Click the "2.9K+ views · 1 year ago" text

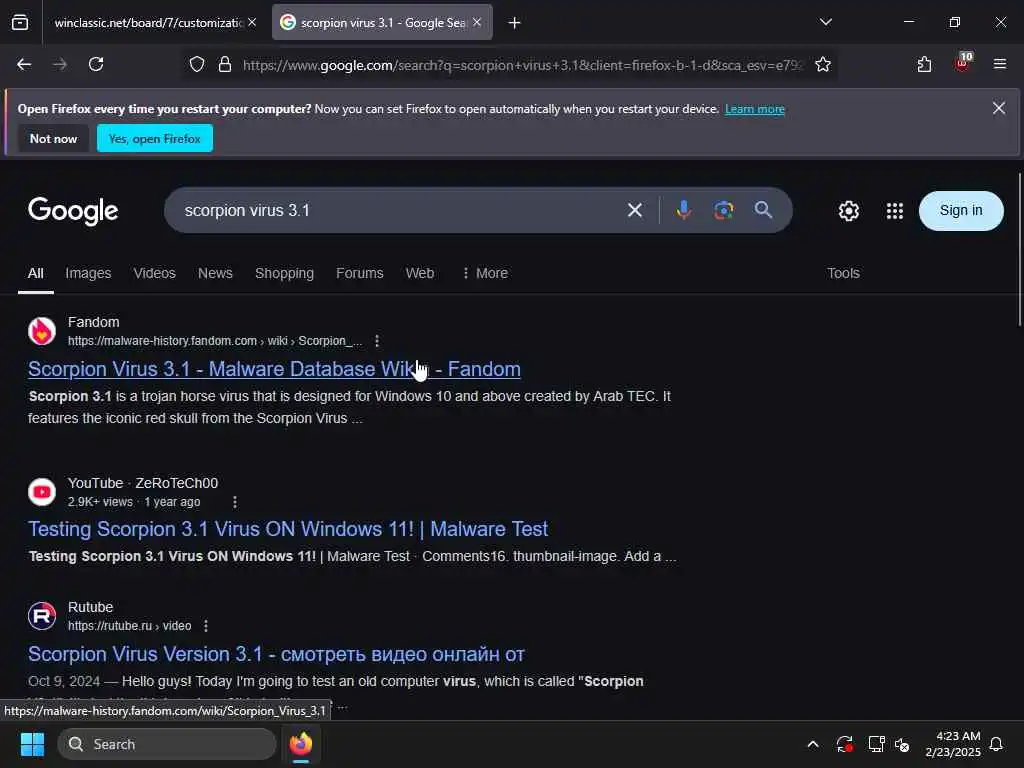[x=134, y=502]
